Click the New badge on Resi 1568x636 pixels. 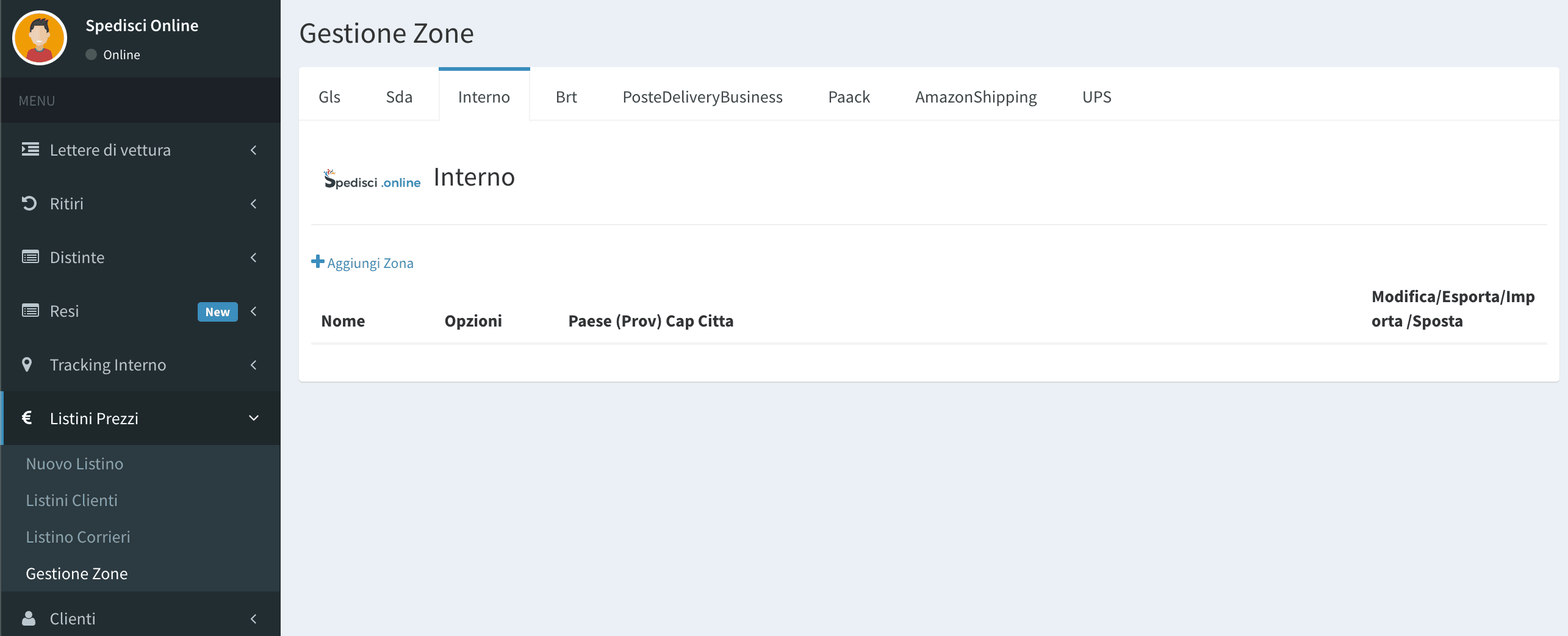[x=217, y=311]
